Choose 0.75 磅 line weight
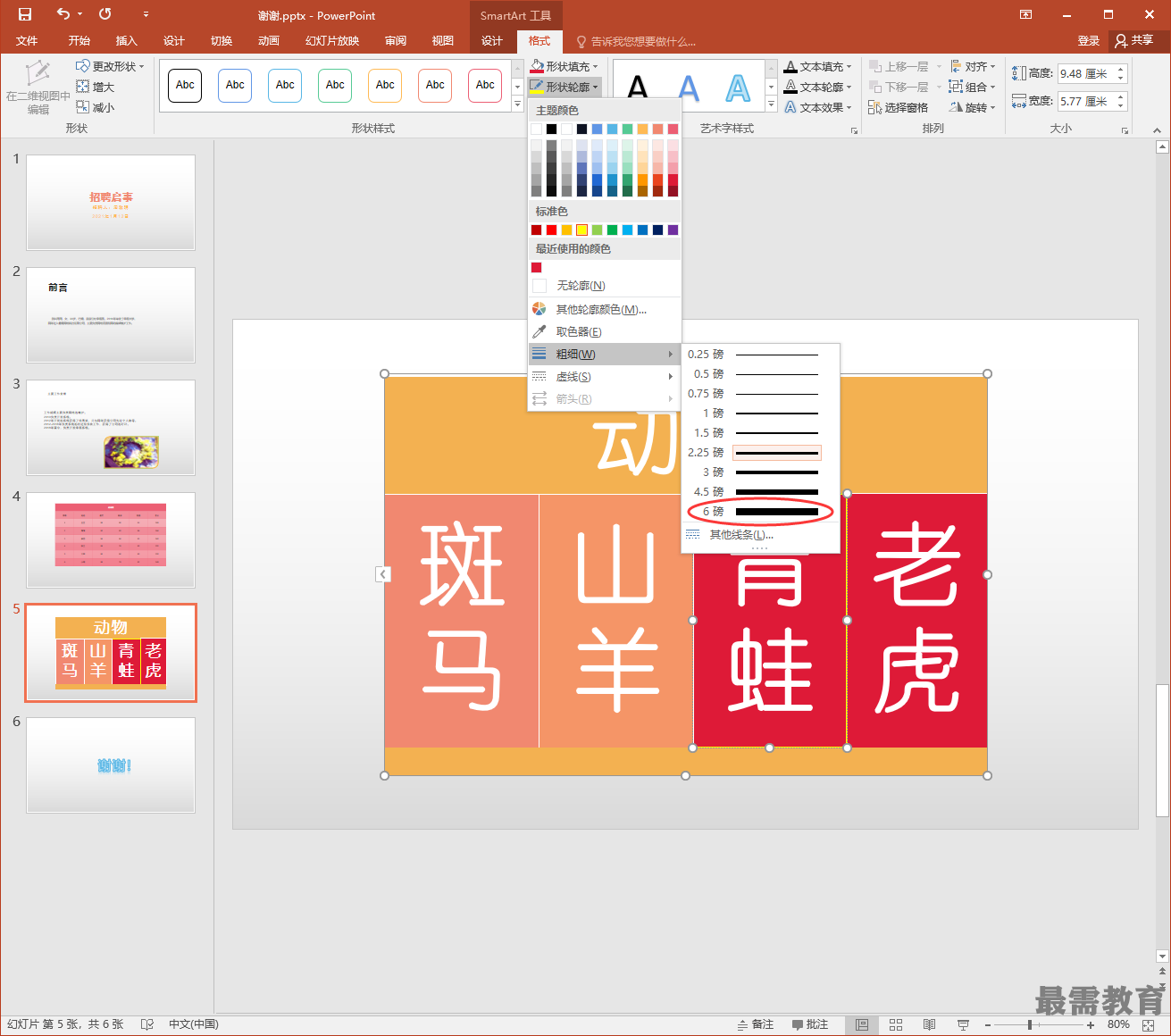Viewport: 1171px width, 1036px height. click(760, 394)
